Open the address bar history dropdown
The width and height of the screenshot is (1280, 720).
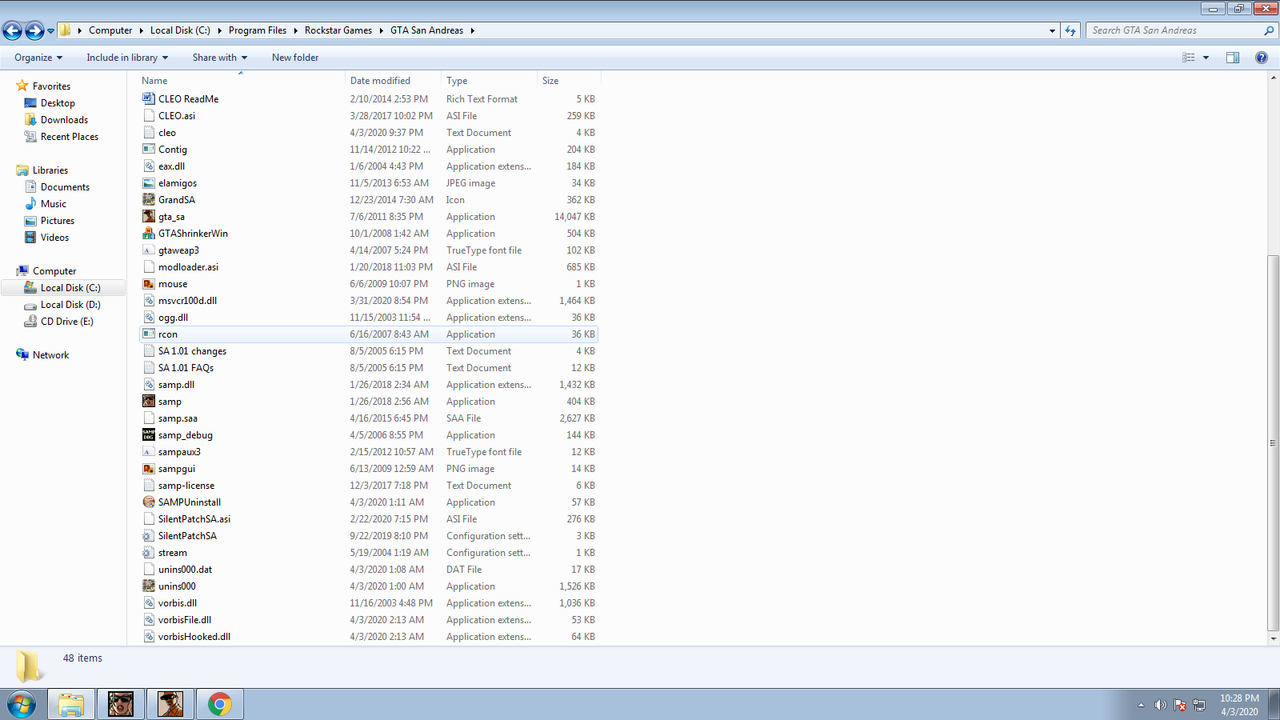[1052, 31]
